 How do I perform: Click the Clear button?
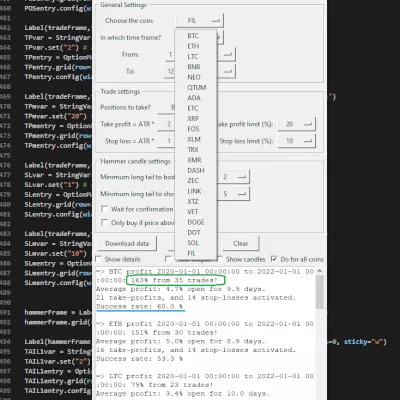click(x=241, y=243)
